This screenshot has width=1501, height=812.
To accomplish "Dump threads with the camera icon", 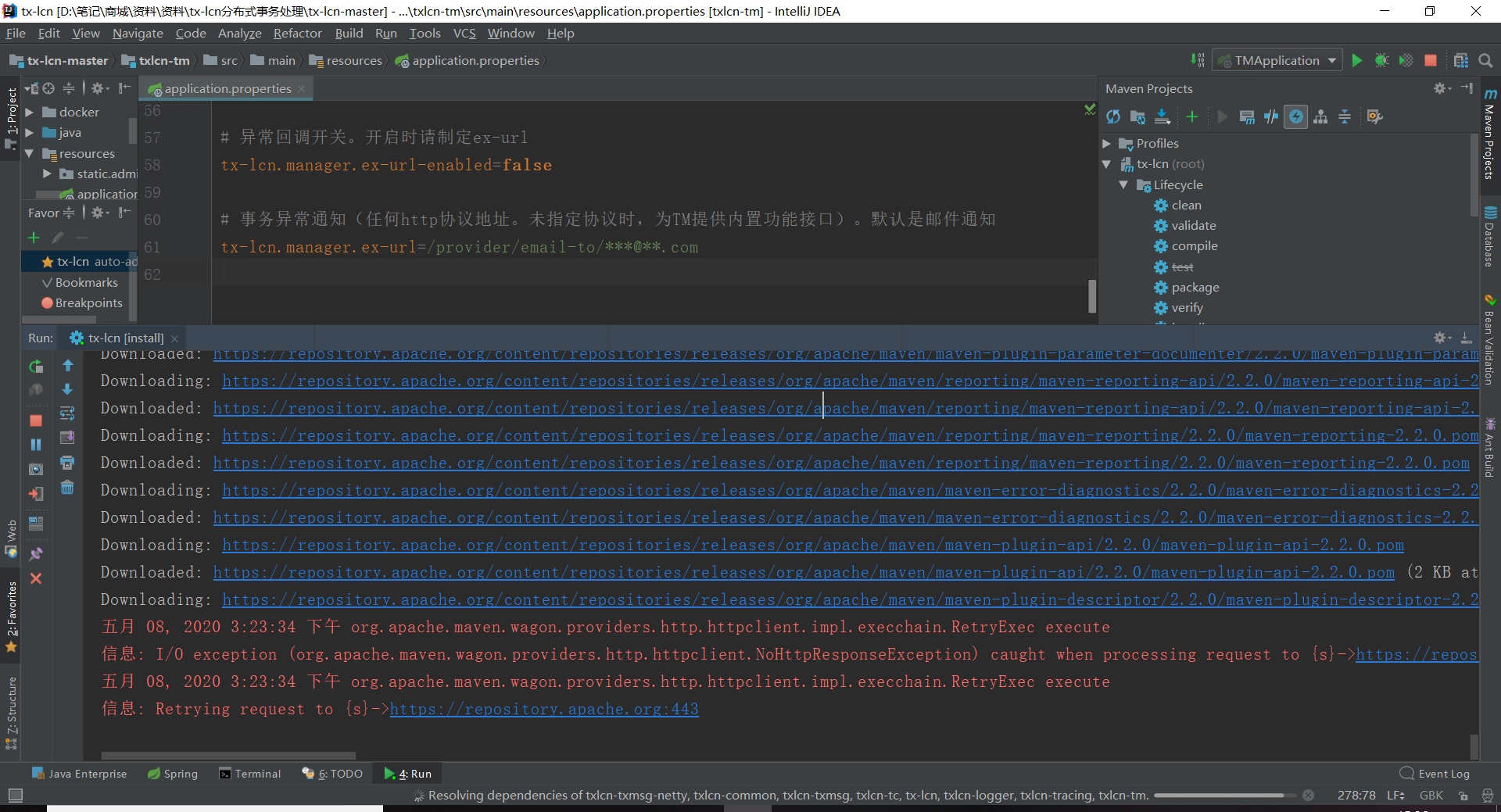I will pyautogui.click(x=36, y=469).
